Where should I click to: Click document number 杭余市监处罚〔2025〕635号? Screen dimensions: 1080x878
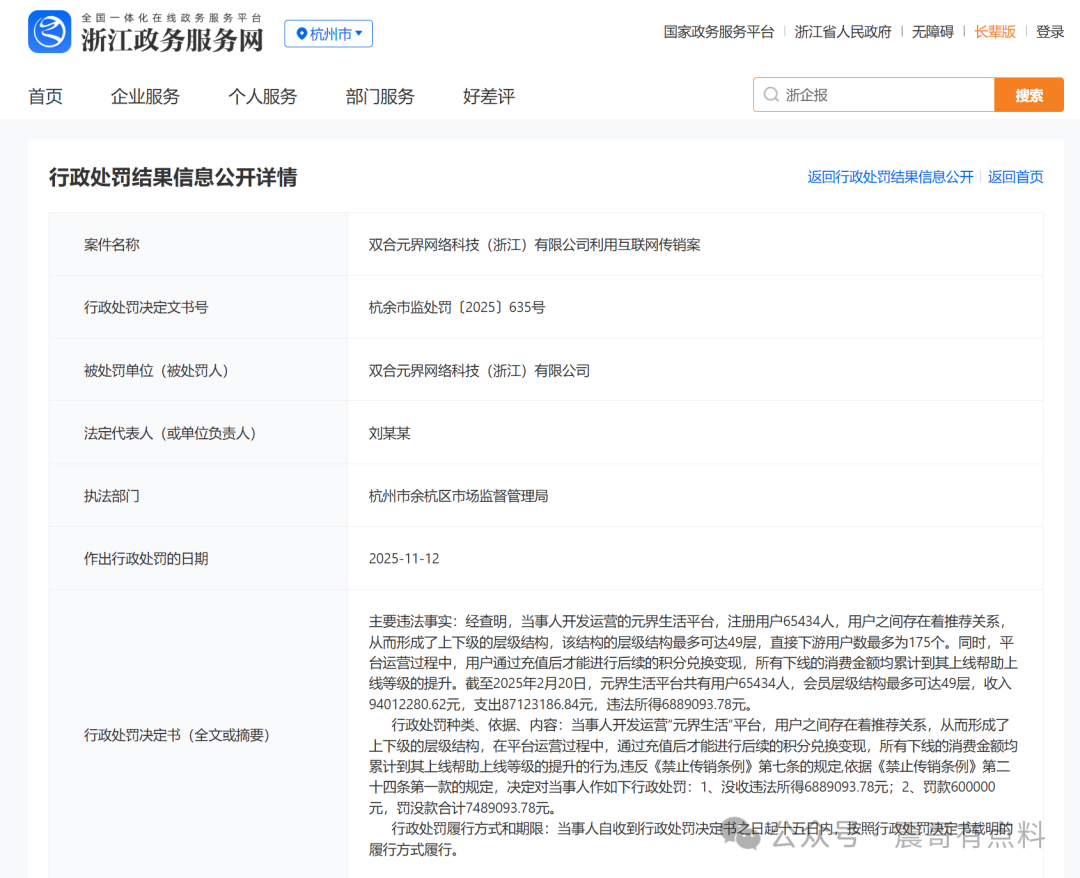457,307
